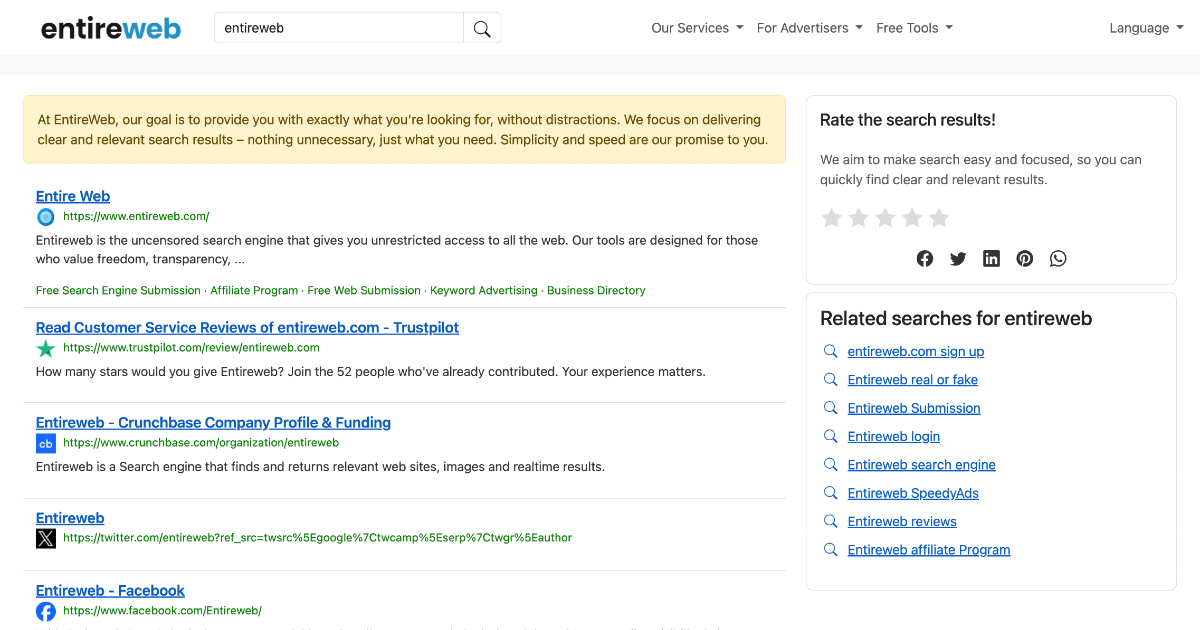This screenshot has height=630, width=1200.
Task: Share results via the LinkedIn icon
Action: coord(991,258)
